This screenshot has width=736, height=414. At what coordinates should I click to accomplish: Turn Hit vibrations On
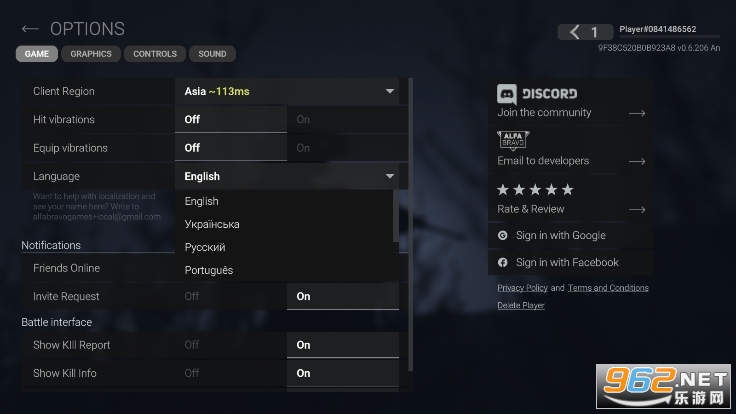303,119
